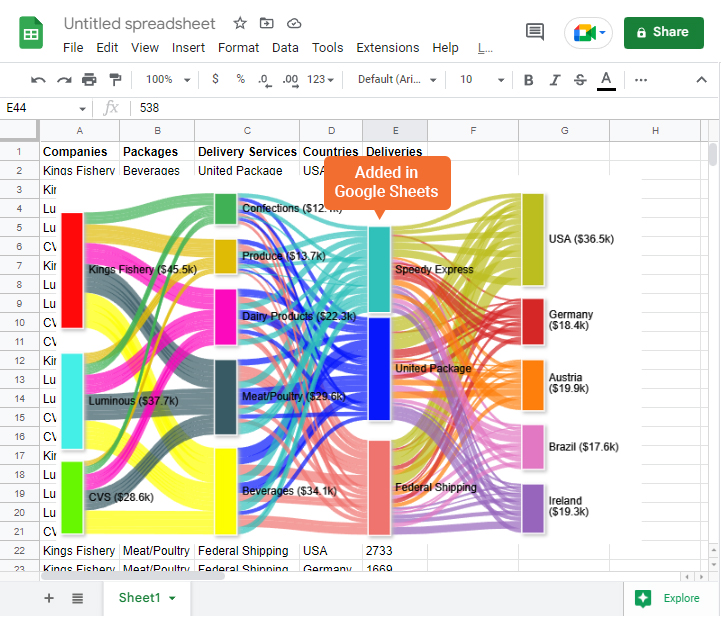Add a new sheet with plus icon

pyautogui.click(x=49, y=598)
